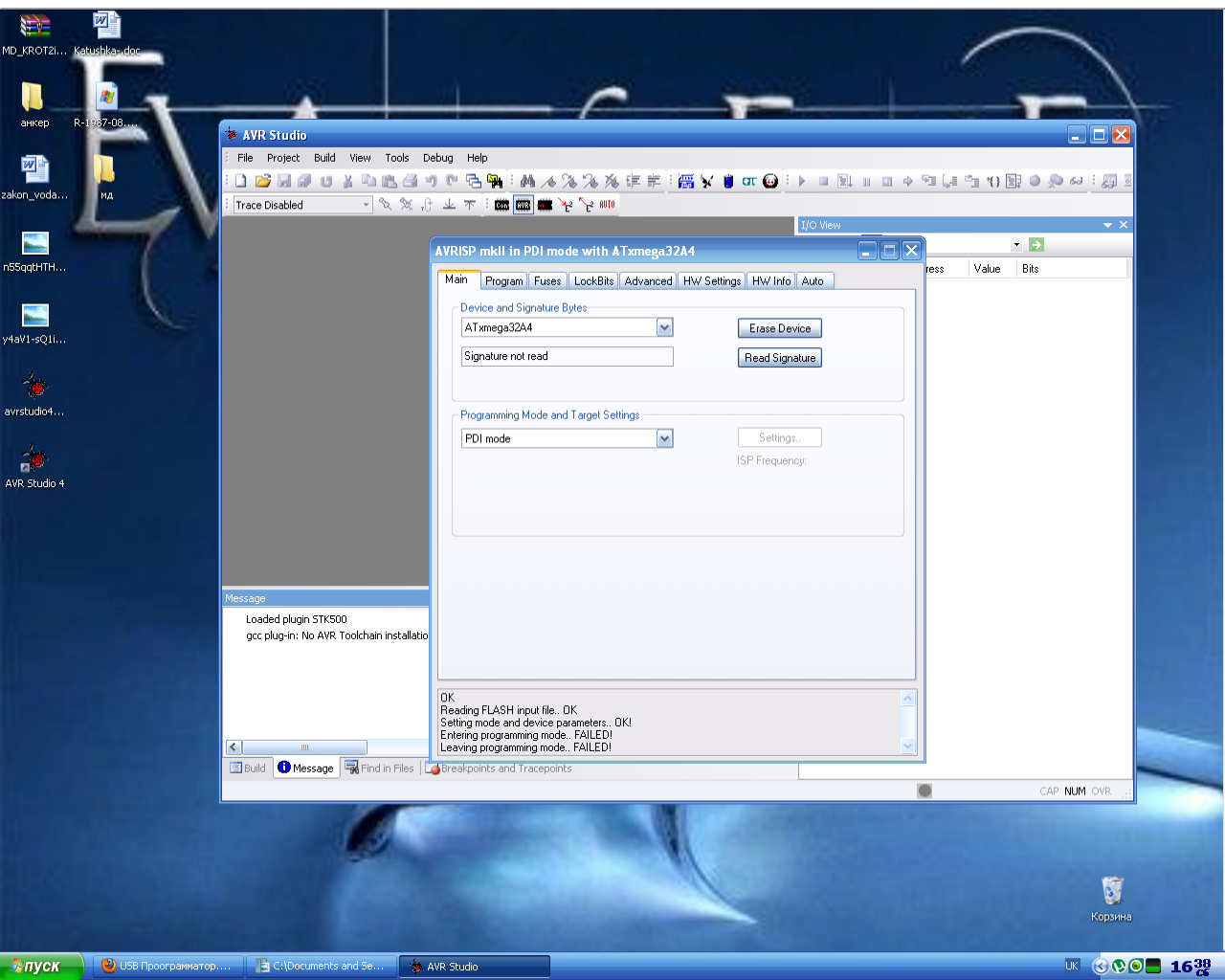This screenshot has height=980, width=1225.
Task: Click the programmer log scroll-down arrow
Action: coord(908,746)
